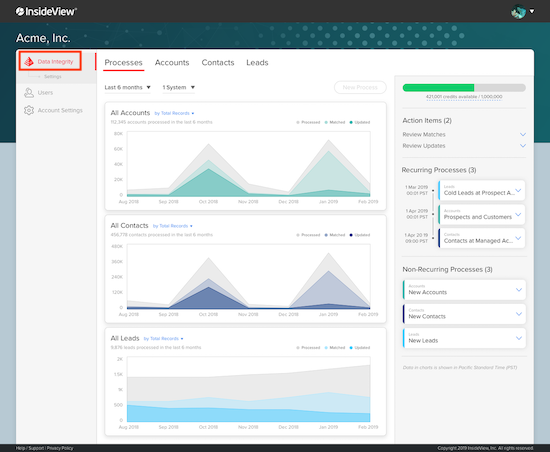Expand New Contacts process chevron

point(519,314)
